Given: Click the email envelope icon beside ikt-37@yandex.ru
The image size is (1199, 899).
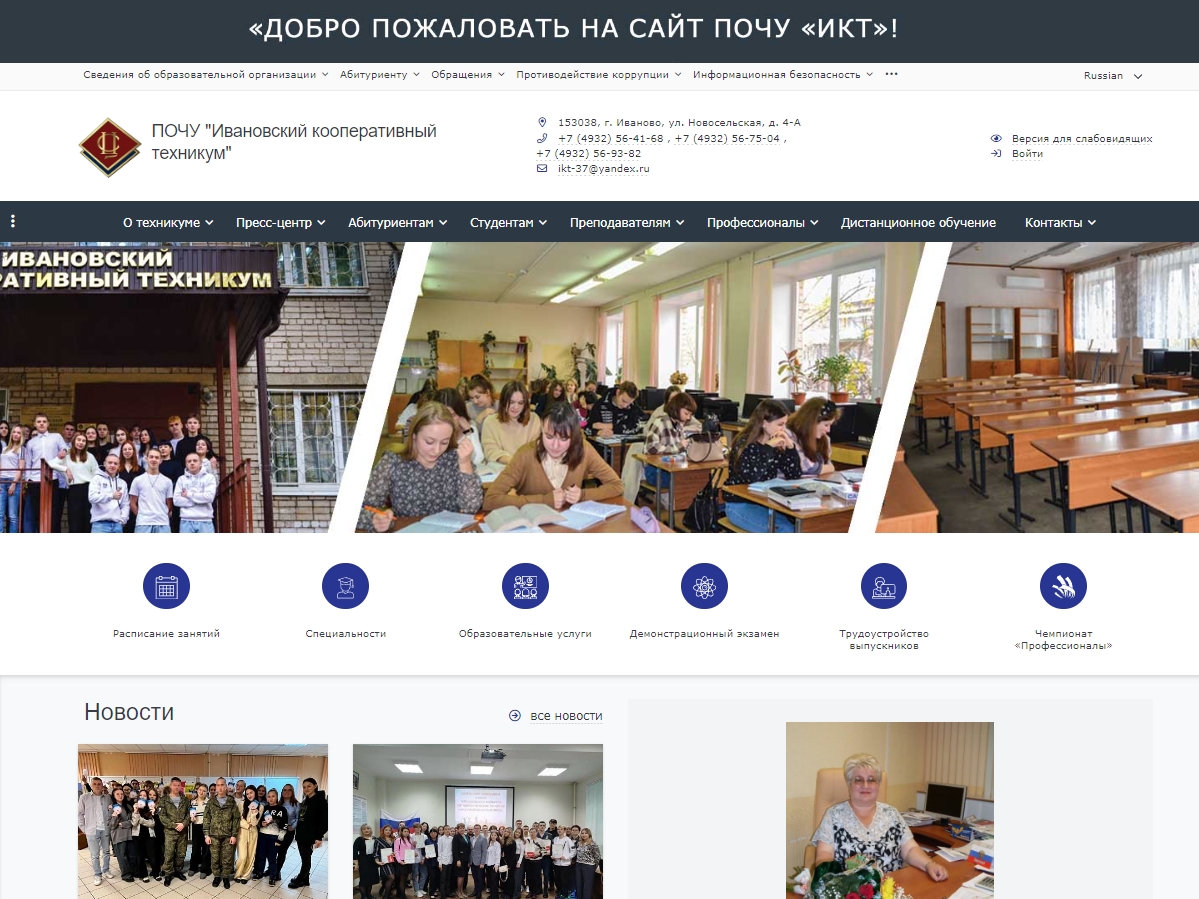Looking at the screenshot, I should coord(543,169).
